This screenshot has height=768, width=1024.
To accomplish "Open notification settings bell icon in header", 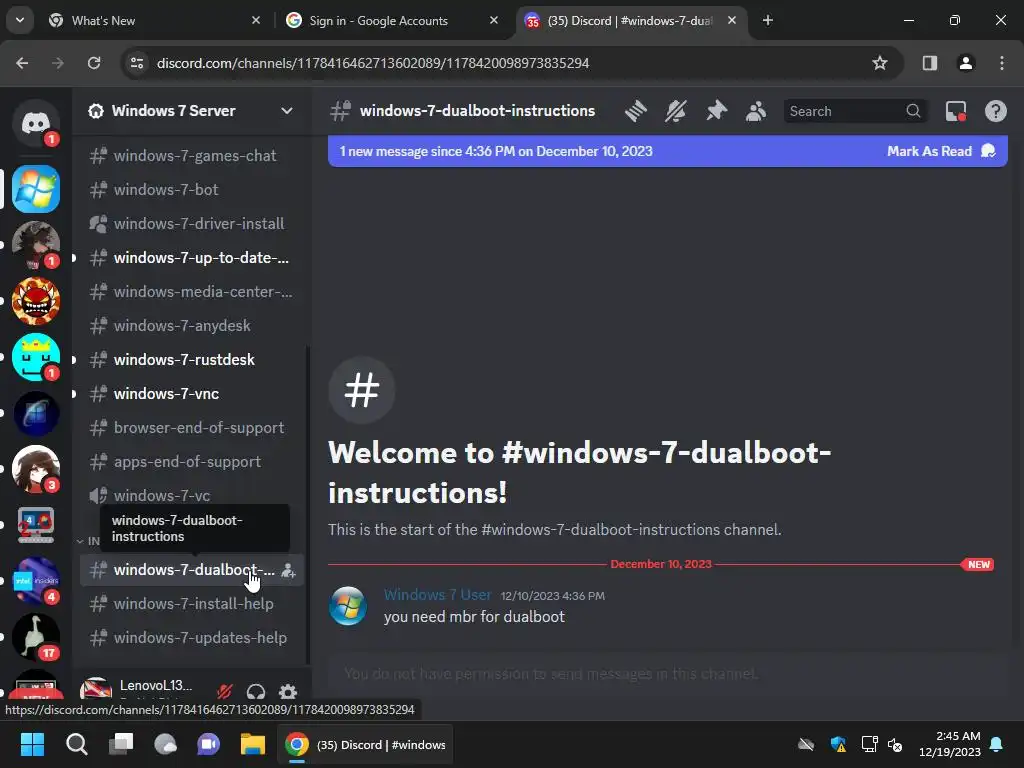I will point(676,111).
